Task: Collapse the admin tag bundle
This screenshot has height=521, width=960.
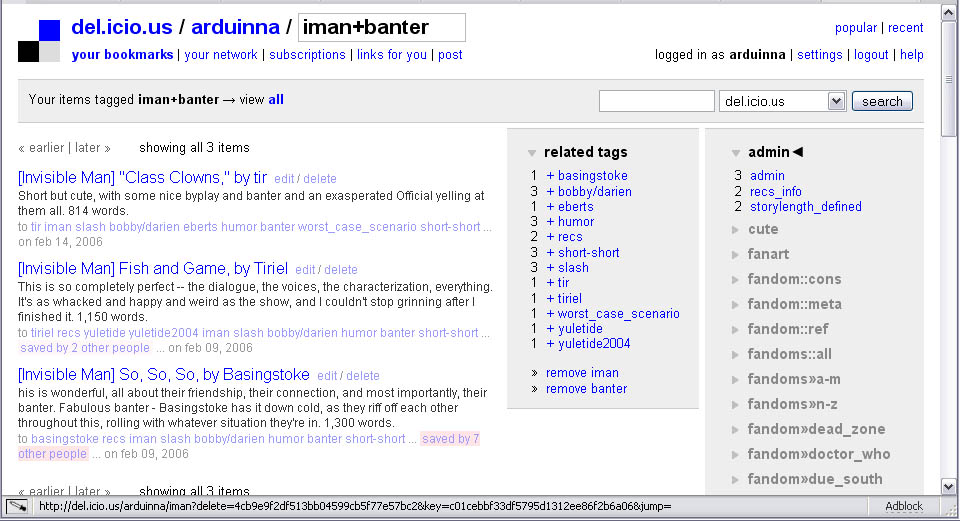Action: pyautogui.click(x=735, y=152)
